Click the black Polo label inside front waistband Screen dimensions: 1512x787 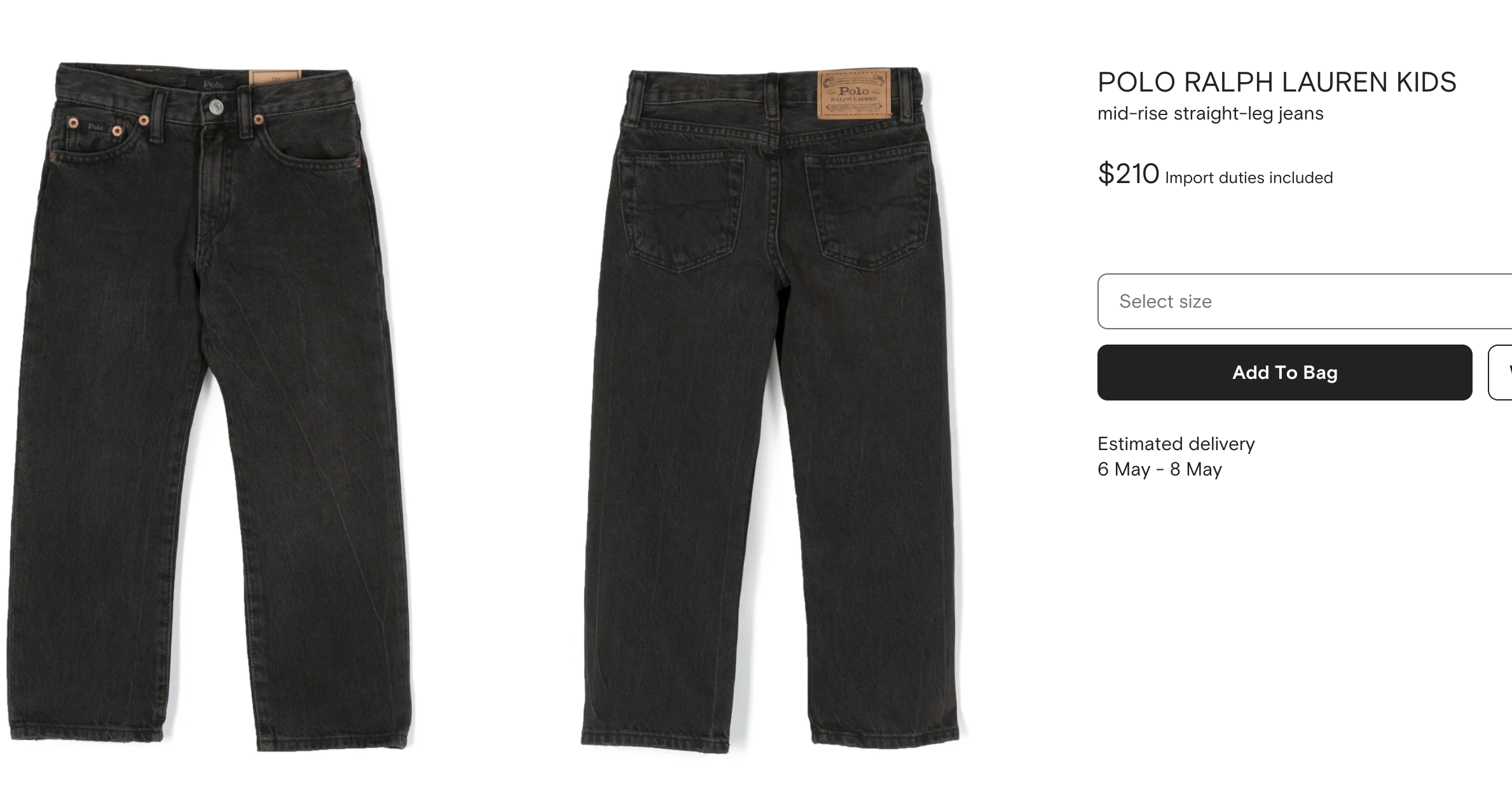[212, 85]
